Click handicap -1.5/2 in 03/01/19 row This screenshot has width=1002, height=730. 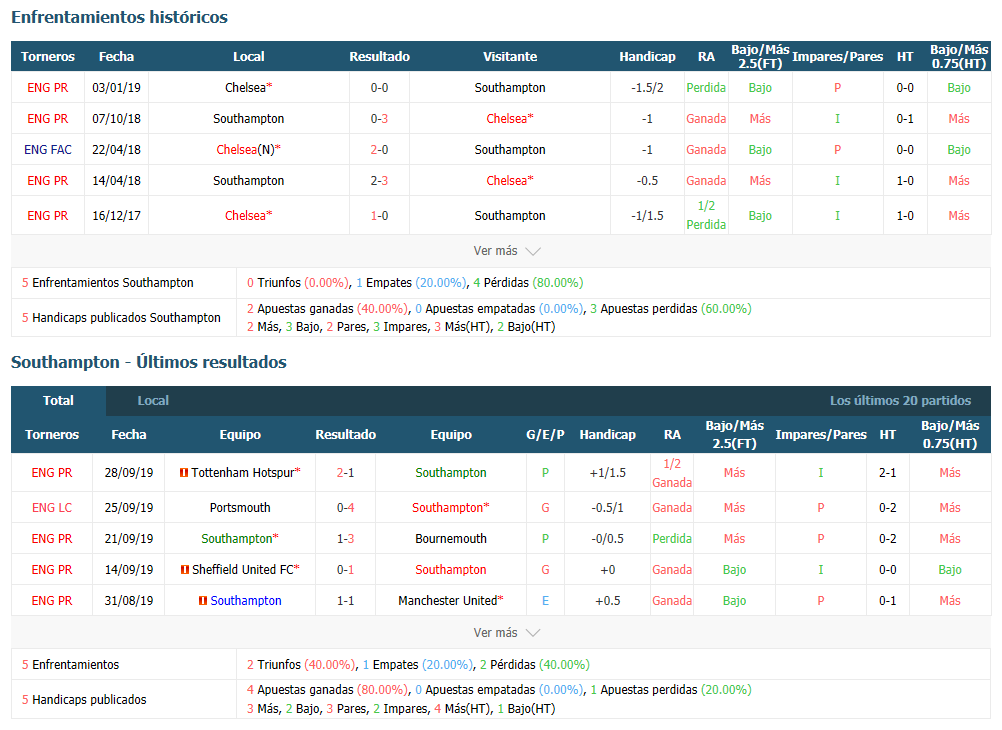tap(647, 88)
